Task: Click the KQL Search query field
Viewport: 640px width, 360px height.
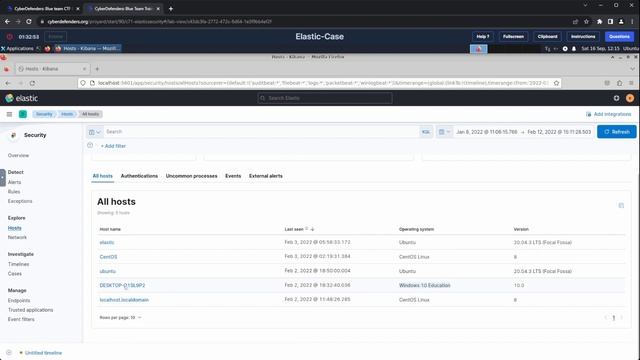Action: pos(261,132)
